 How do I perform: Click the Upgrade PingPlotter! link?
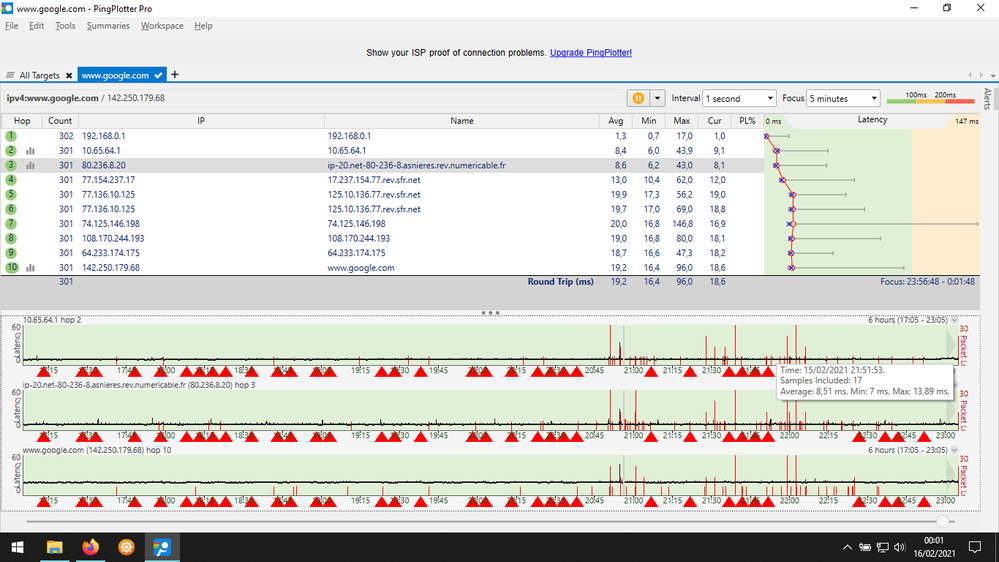591,52
